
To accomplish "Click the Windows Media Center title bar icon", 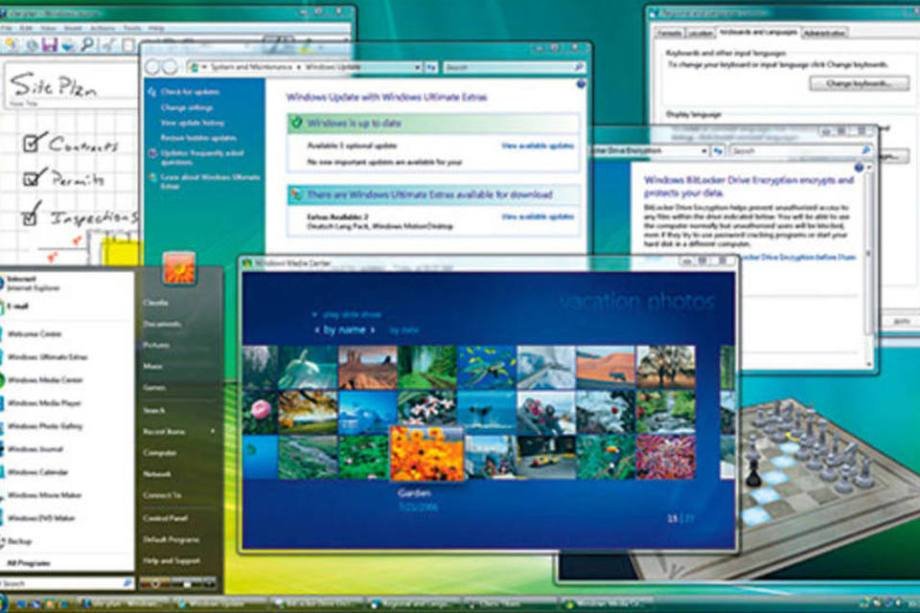I will (x=247, y=263).
